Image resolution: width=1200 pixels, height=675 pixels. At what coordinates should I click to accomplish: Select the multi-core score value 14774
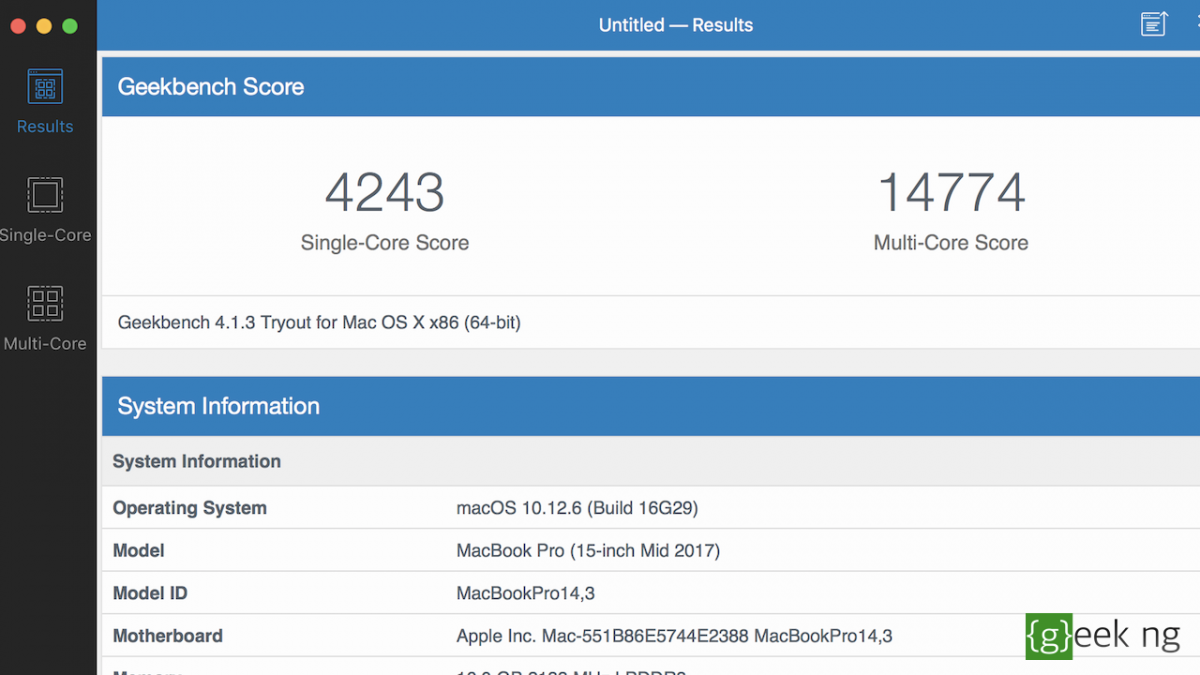point(951,192)
